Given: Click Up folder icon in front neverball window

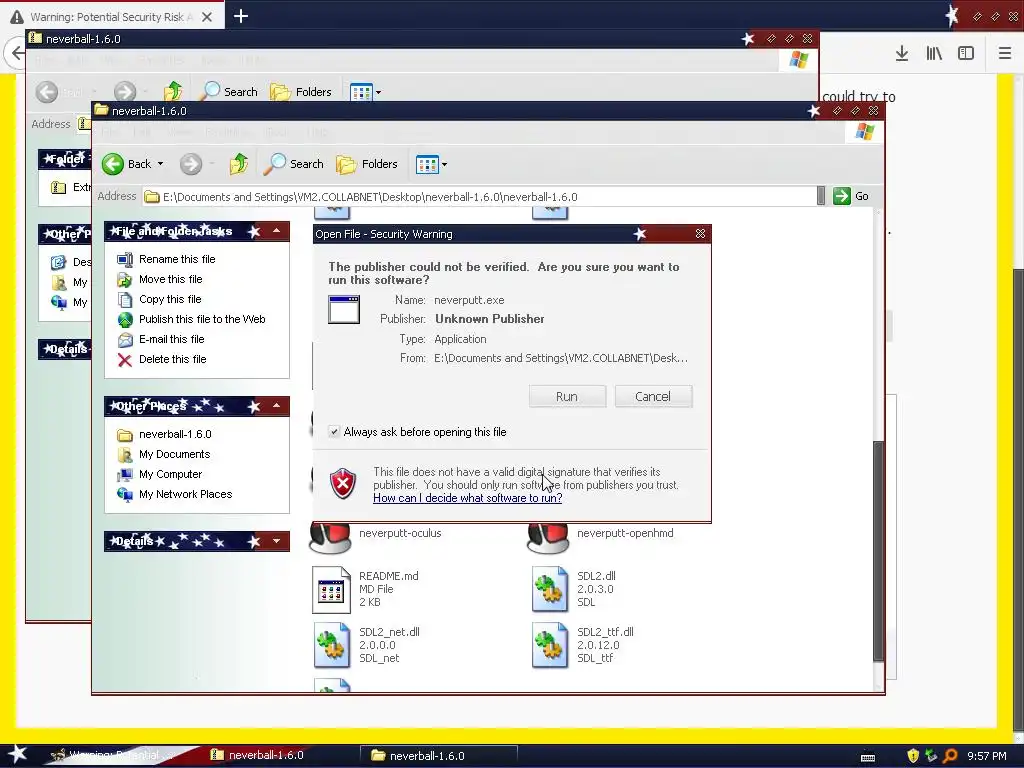Looking at the screenshot, I should pos(238,164).
